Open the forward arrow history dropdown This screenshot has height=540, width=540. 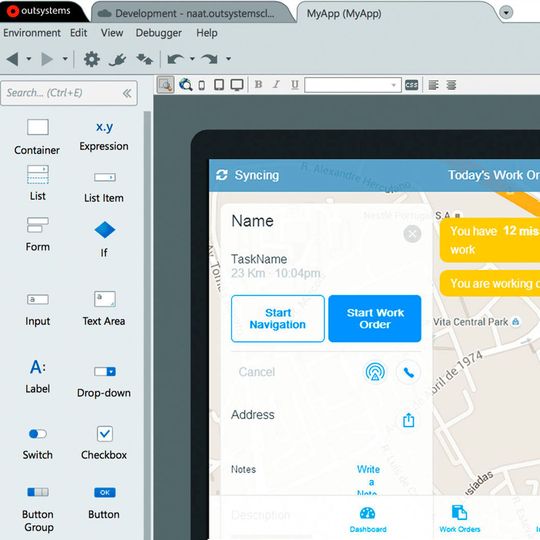click(x=65, y=59)
